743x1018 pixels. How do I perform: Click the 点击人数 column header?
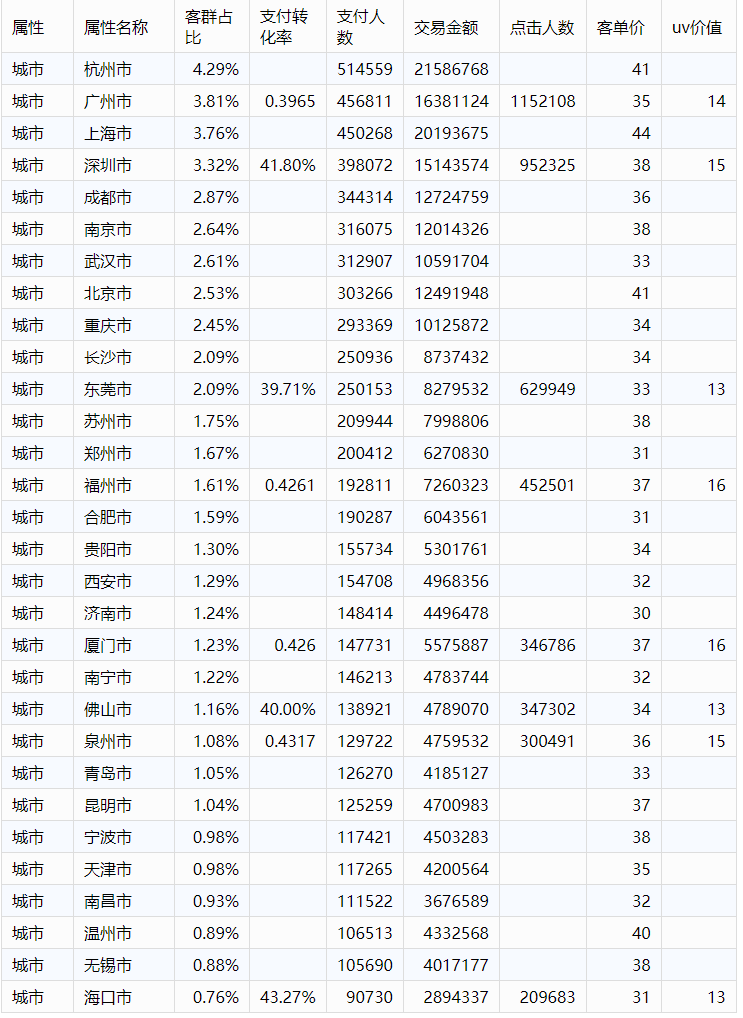pyautogui.click(x=542, y=28)
